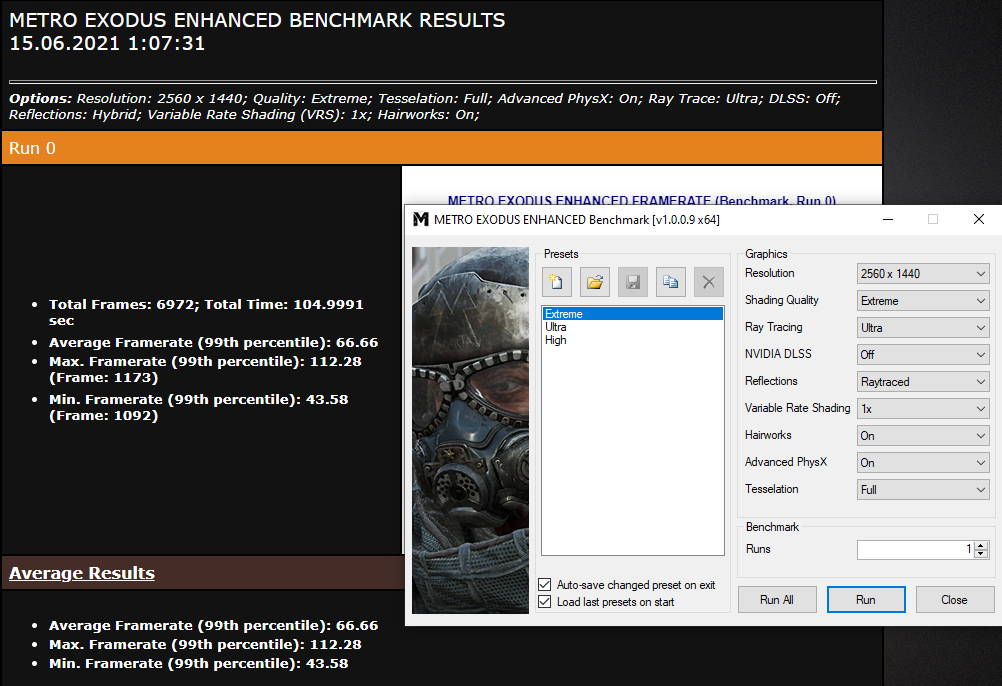Minimize the benchmark window
This screenshot has width=1002, height=686.
[888, 219]
